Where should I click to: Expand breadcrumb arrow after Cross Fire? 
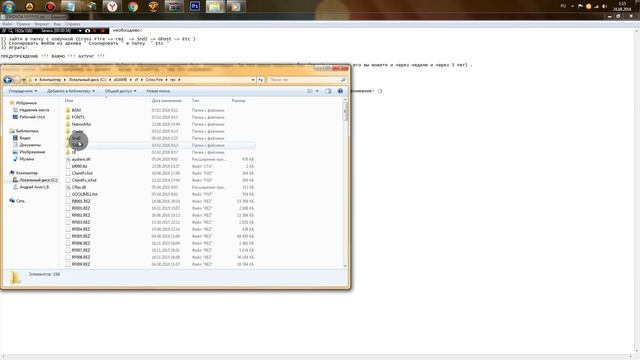pyautogui.click(x=166, y=80)
